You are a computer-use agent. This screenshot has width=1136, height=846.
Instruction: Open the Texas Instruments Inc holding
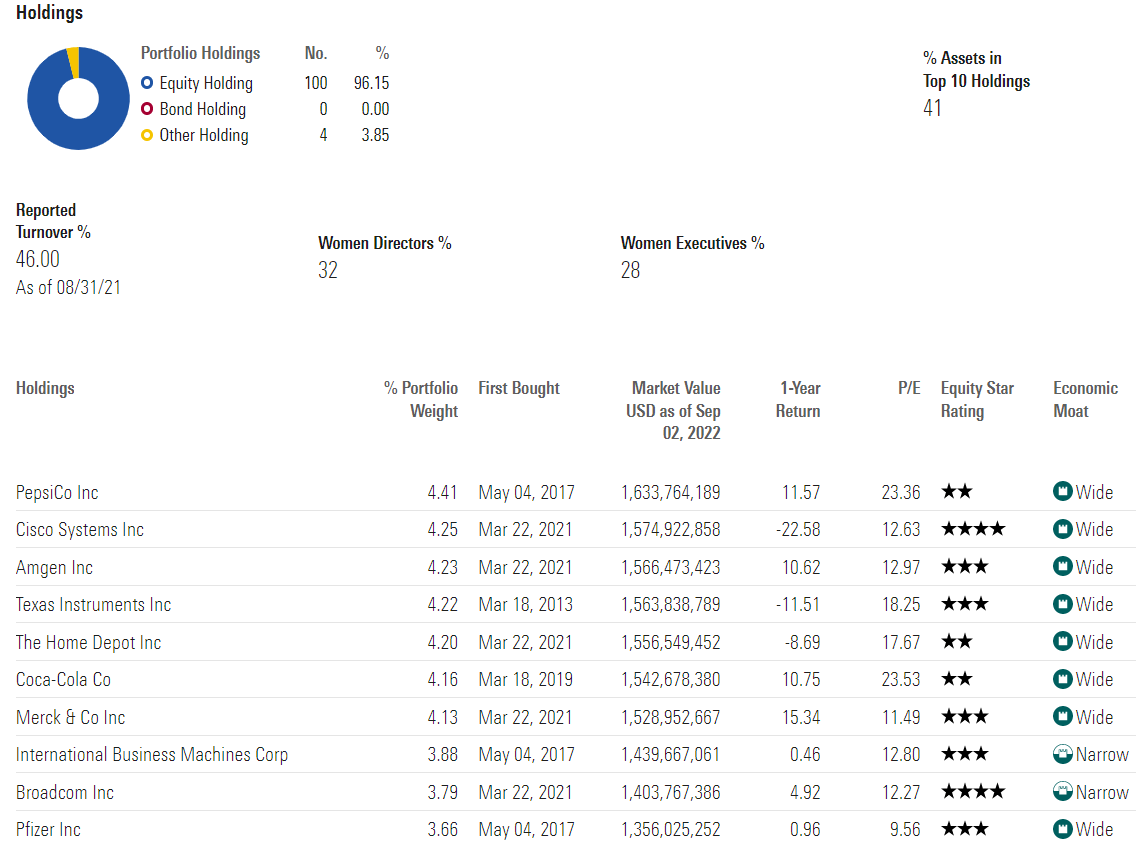click(x=93, y=605)
